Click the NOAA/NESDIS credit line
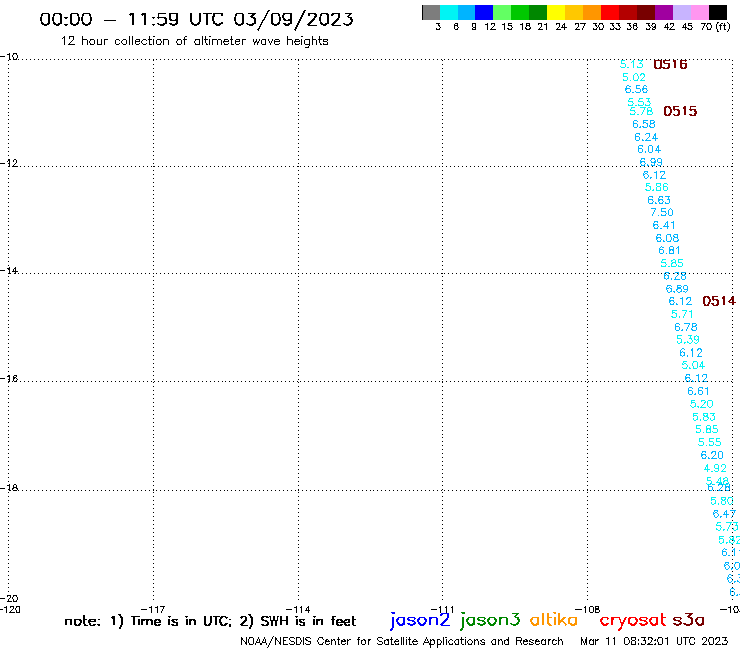Viewport: 740px width, 650px height. point(402,642)
